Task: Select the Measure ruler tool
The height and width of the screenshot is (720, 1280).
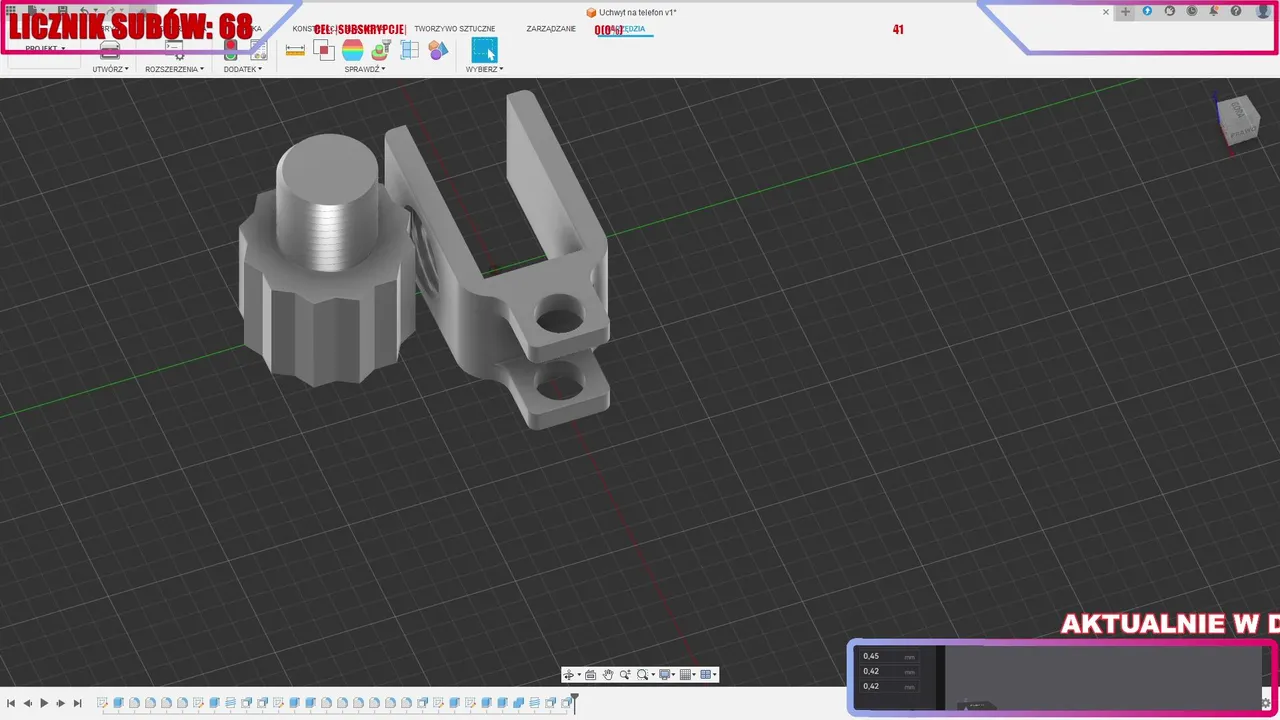Action: point(295,50)
